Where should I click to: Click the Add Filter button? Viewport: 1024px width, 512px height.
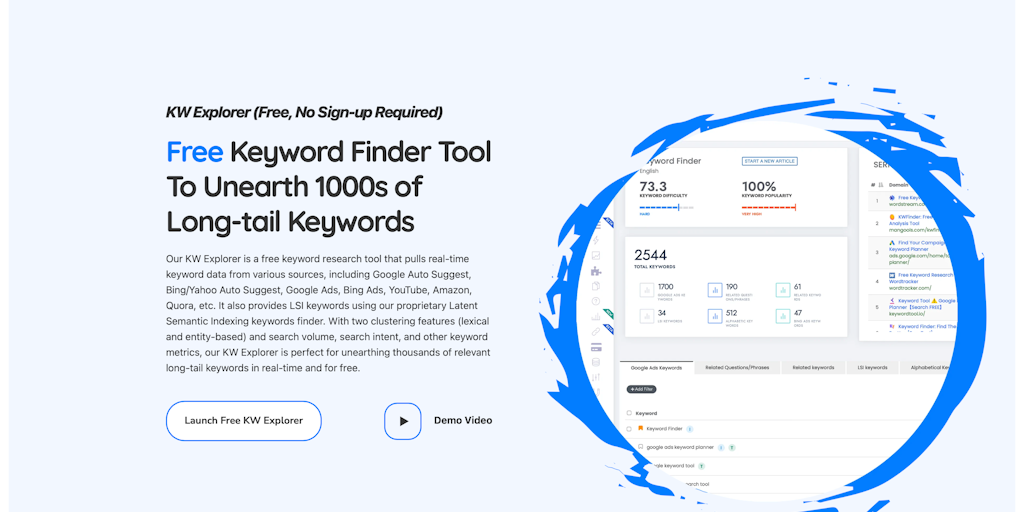(641, 389)
